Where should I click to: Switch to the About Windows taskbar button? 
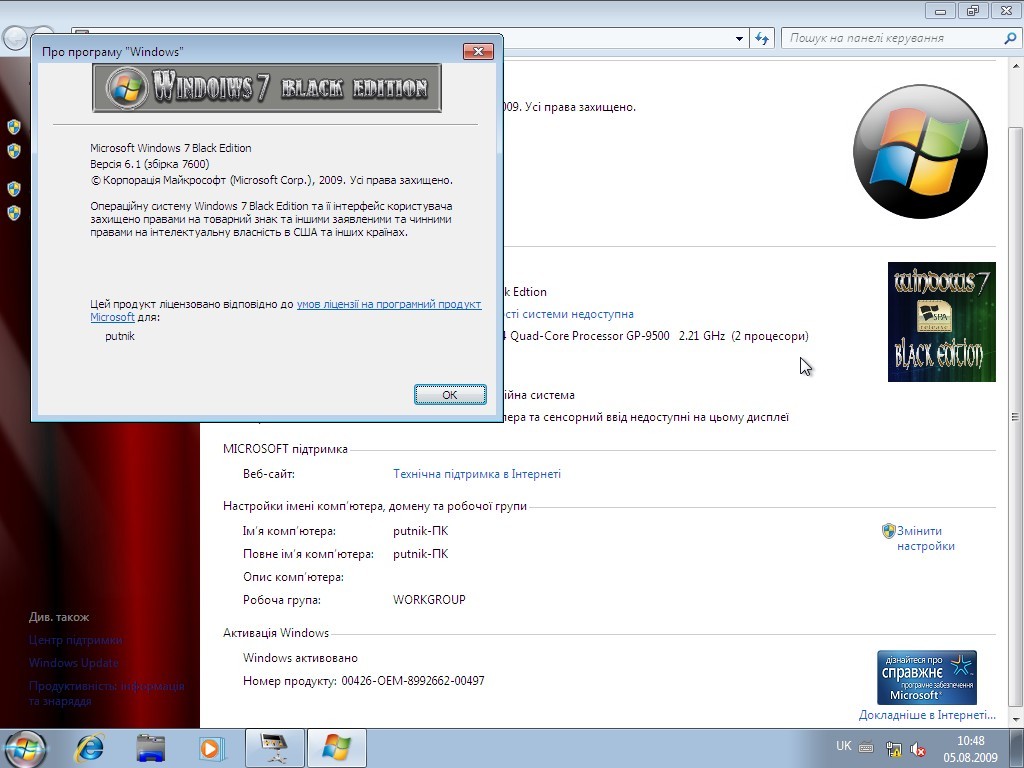pyautogui.click(x=336, y=748)
